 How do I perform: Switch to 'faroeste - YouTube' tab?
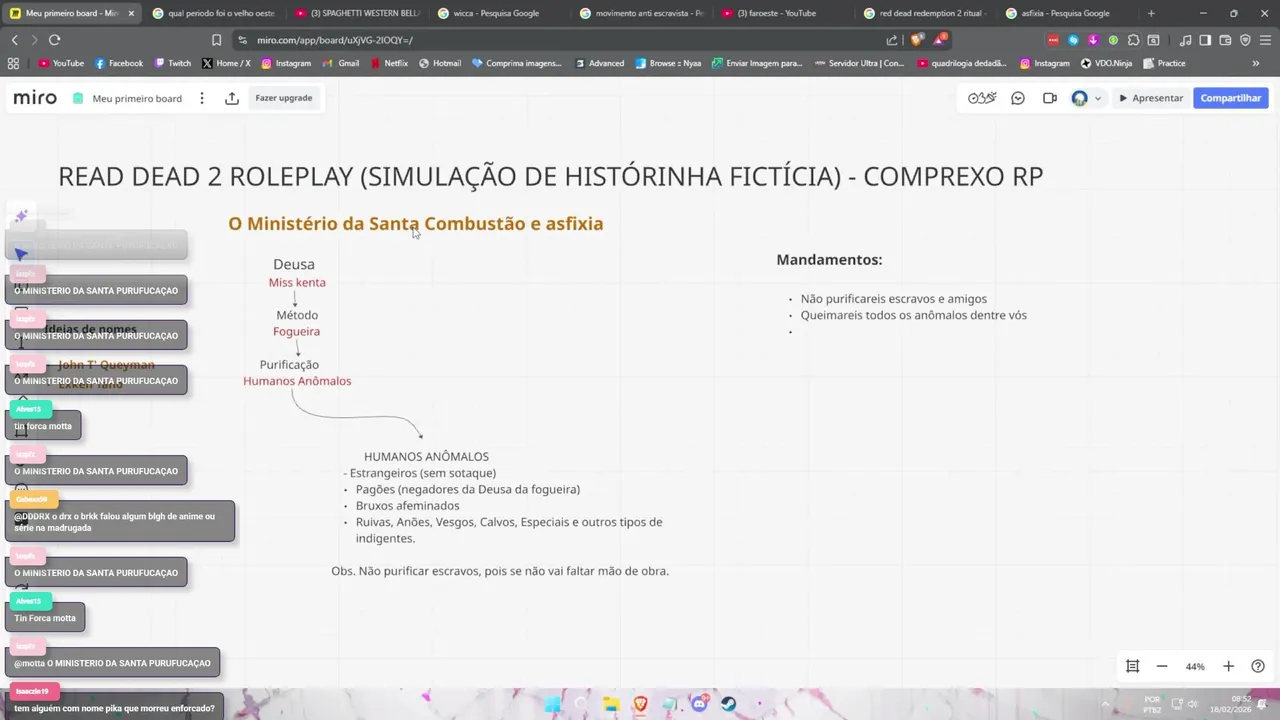tap(784, 13)
